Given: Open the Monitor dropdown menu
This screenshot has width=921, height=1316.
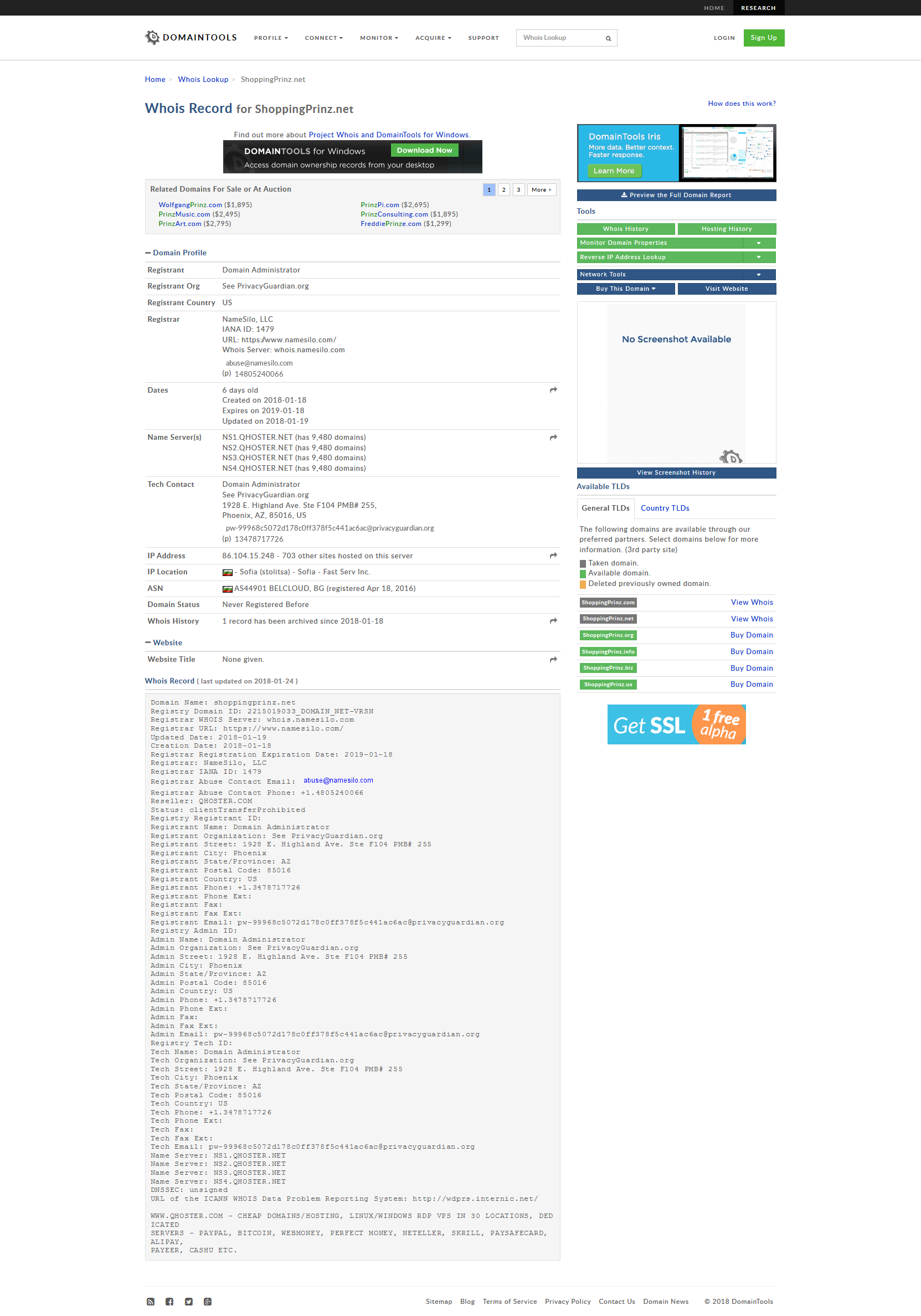Looking at the screenshot, I should [379, 38].
